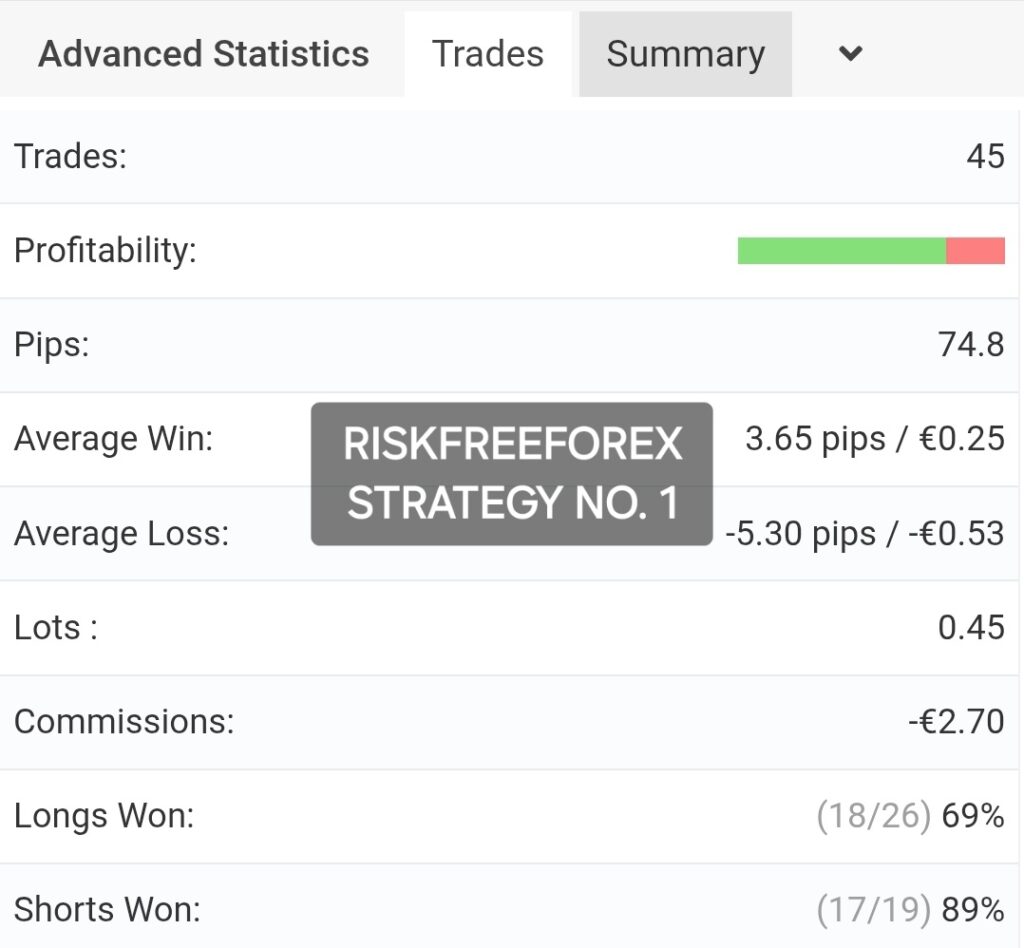Select the Trades count value 45
Viewport: 1024px width, 948px height.
pyautogui.click(x=985, y=157)
